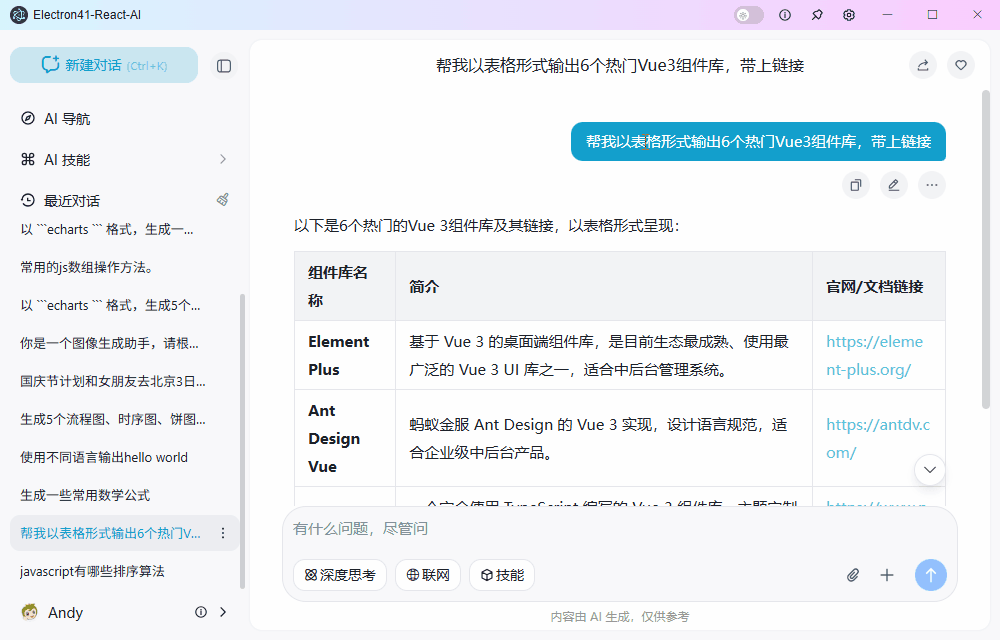Clear recent conversations with the broom icon
Image resolution: width=1000 pixels, height=640 pixels.
pyautogui.click(x=223, y=200)
